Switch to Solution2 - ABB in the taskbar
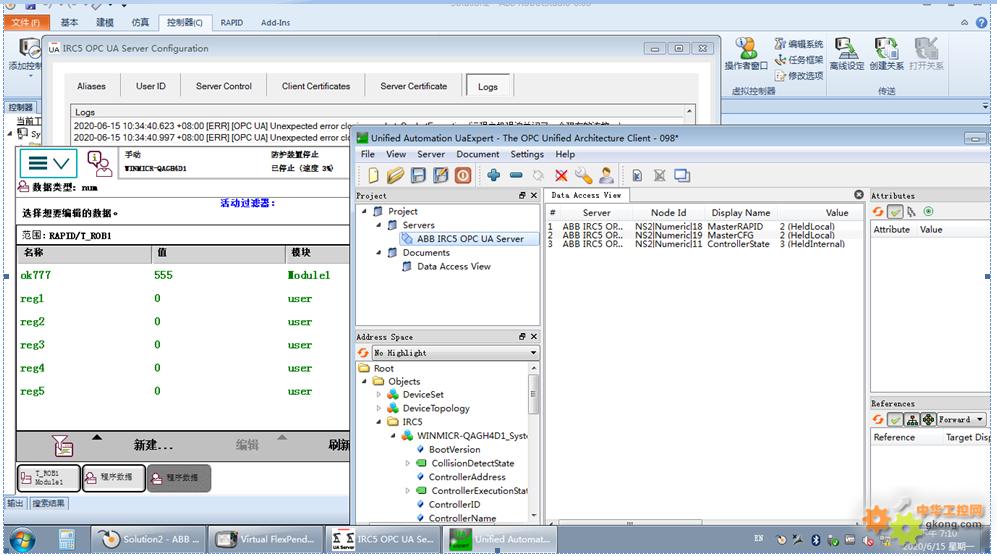Screen dimensions: 997x556 point(150,539)
